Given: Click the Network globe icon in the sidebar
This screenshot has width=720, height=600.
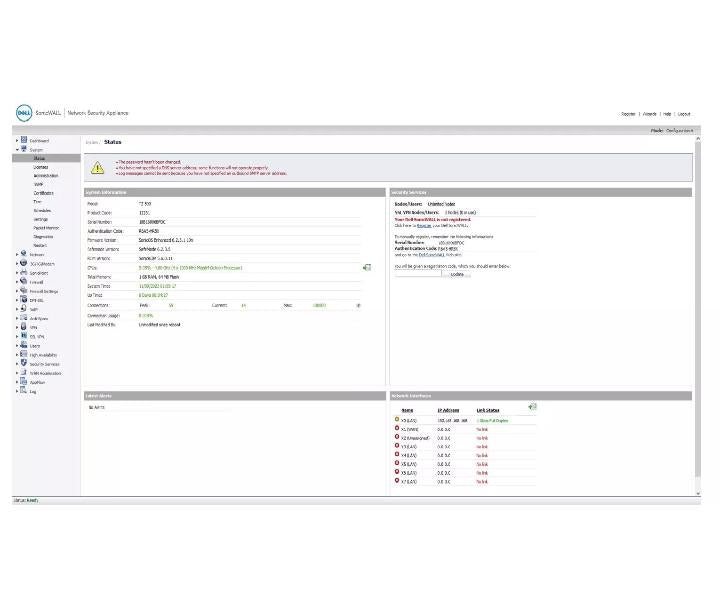Looking at the screenshot, I should 24,253.
